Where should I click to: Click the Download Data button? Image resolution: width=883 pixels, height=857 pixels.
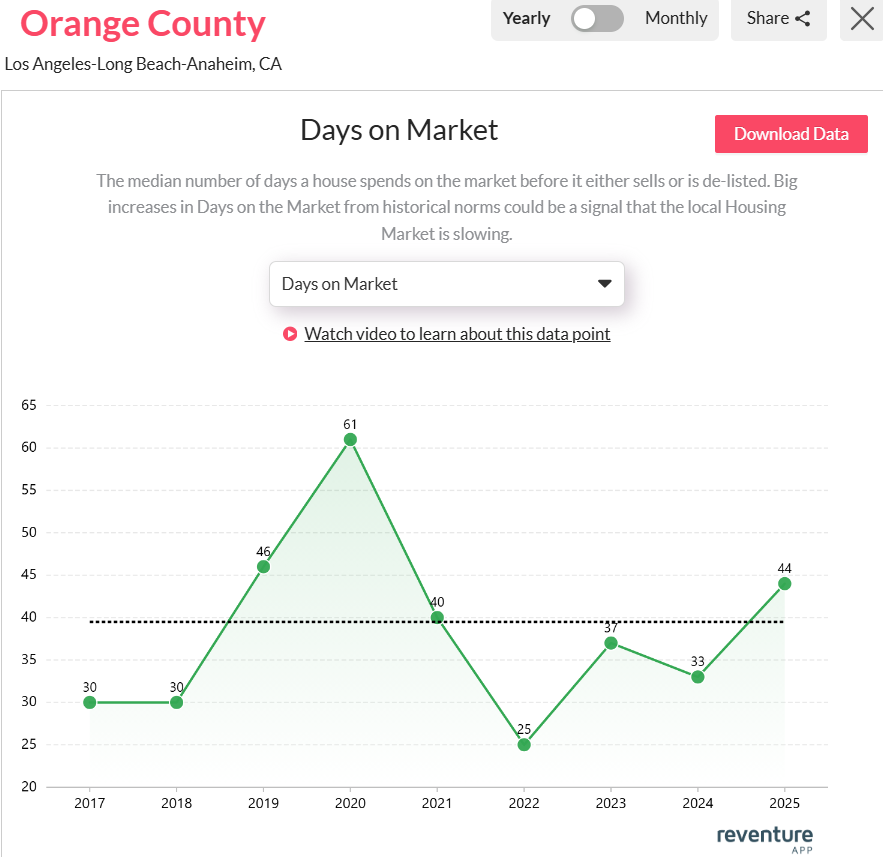[x=791, y=134]
